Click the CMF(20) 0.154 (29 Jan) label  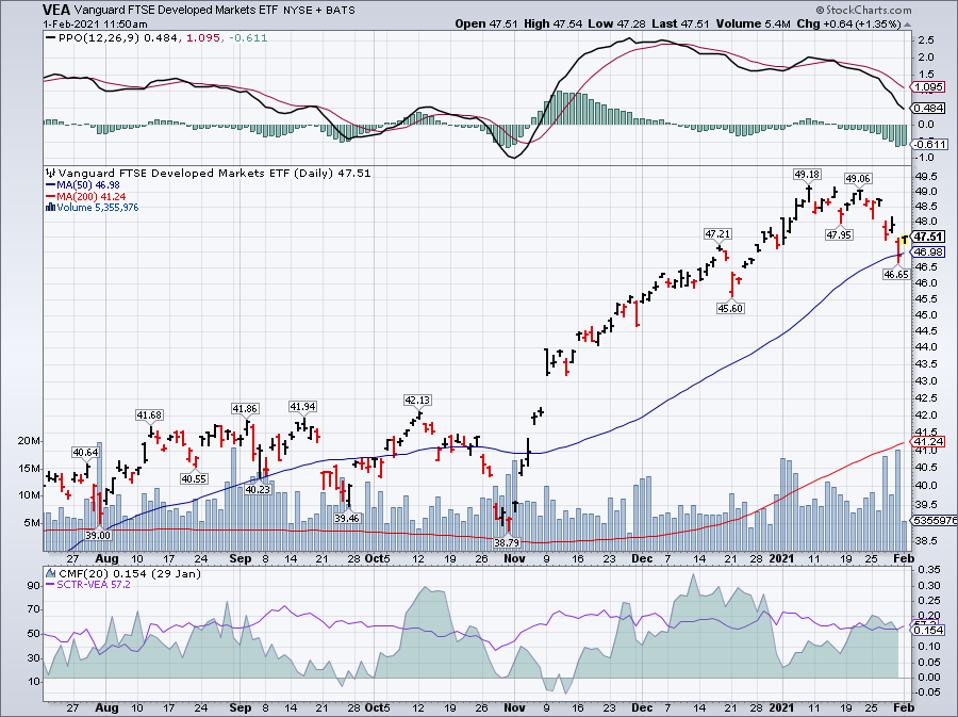click(x=128, y=574)
